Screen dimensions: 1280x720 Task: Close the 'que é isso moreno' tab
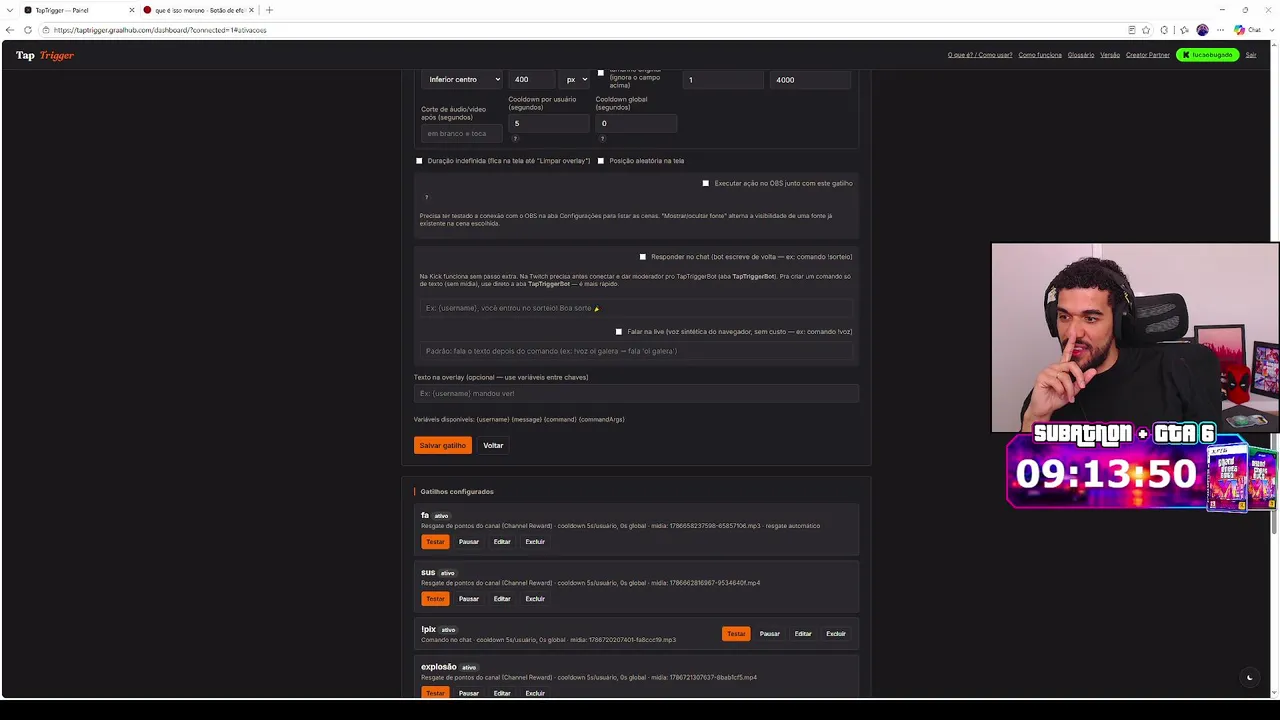[251, 10]
